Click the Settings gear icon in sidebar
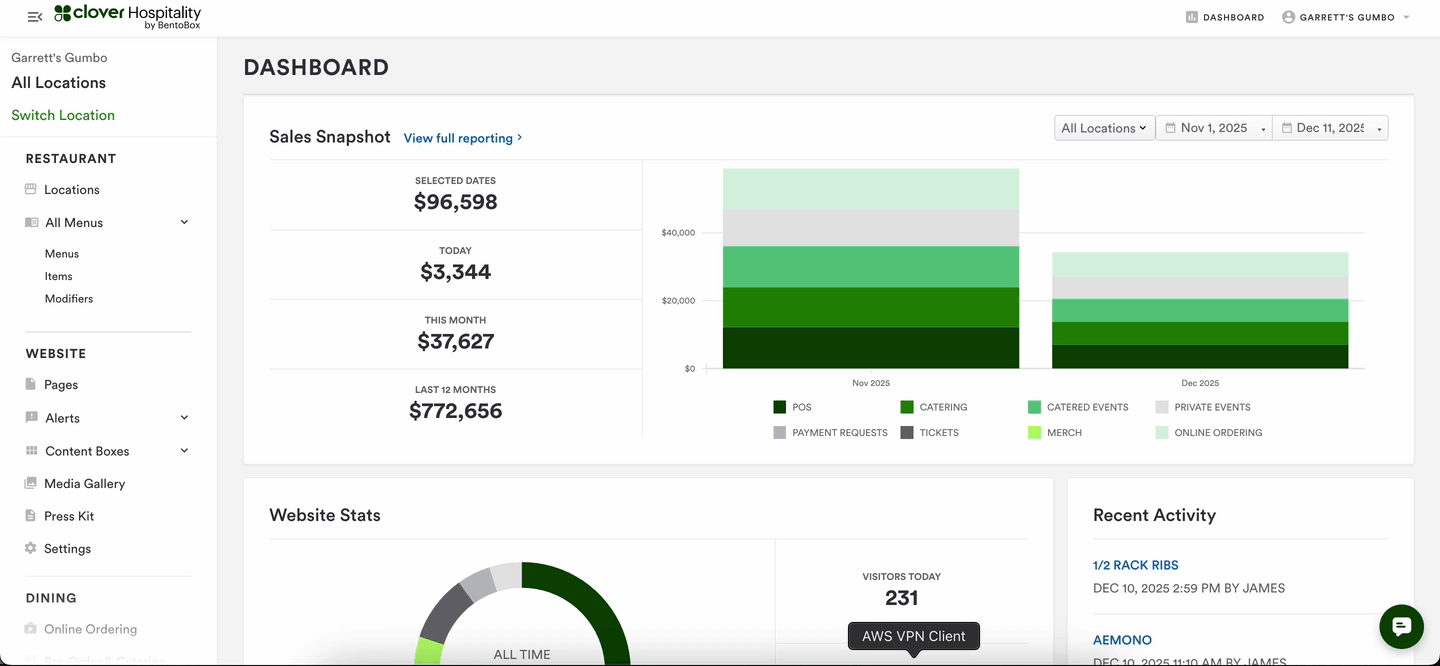This screenshot has width=1440, height=666. click(x=31, y=548)
